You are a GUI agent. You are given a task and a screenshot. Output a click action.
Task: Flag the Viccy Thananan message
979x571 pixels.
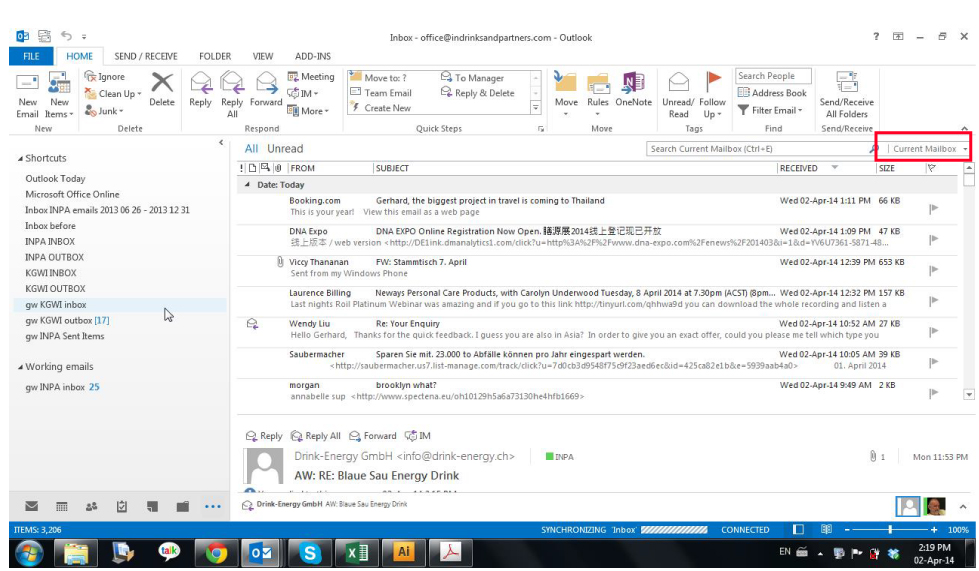coord(933,270)
